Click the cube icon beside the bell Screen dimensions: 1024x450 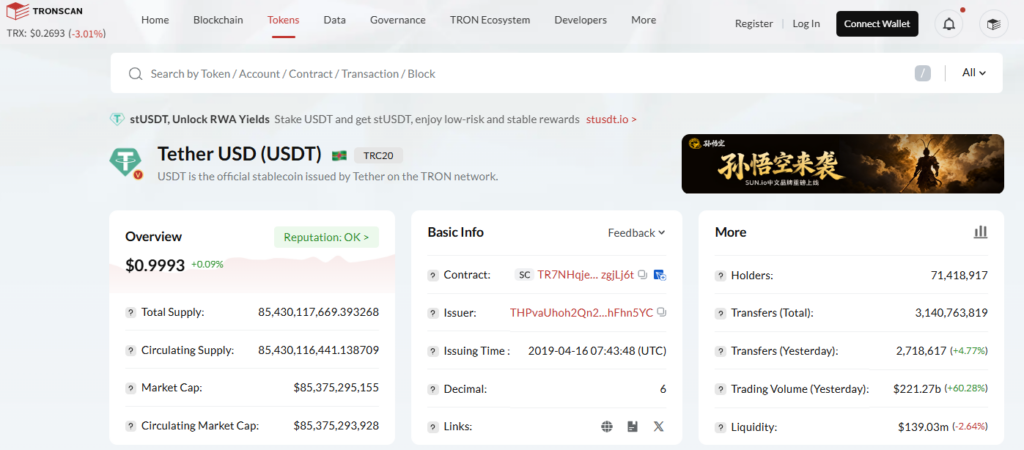click(992, 24)
